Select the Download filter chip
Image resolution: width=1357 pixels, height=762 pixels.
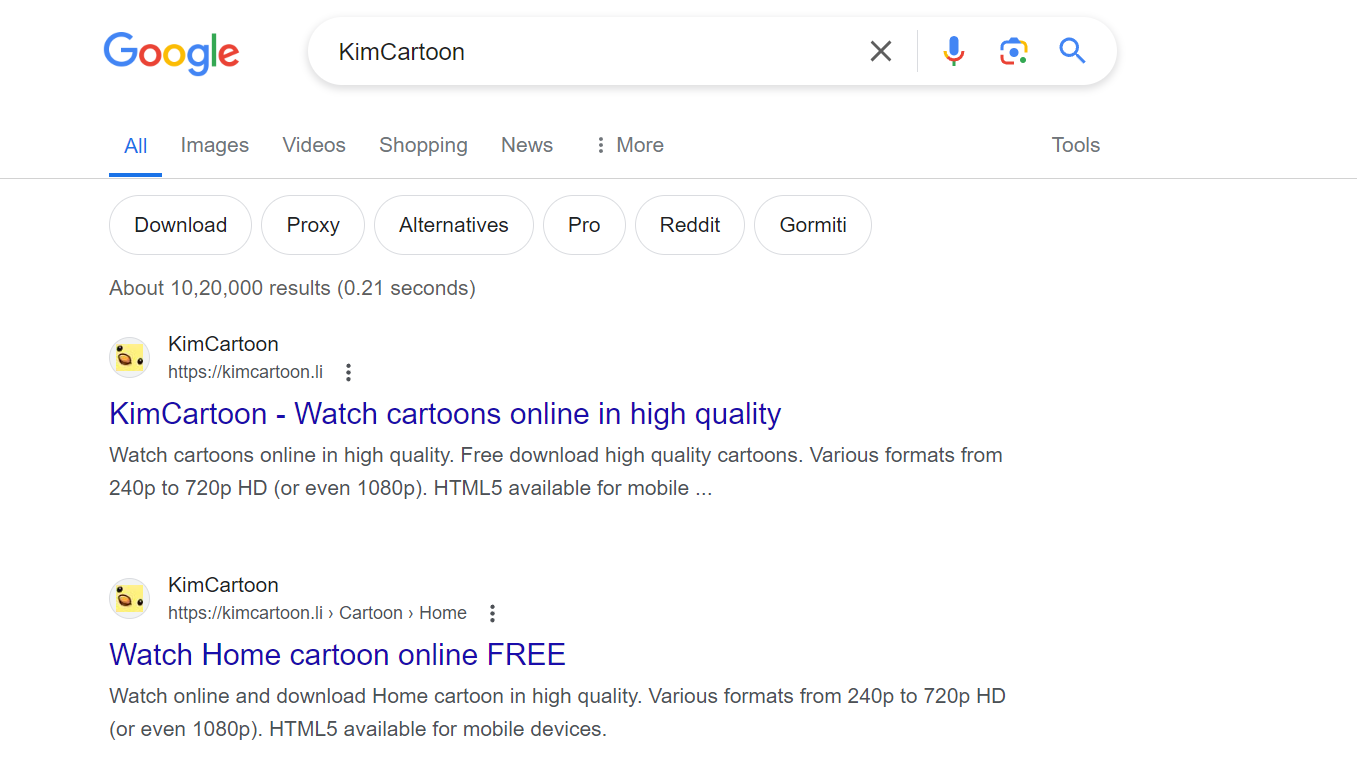click(180, 224)
